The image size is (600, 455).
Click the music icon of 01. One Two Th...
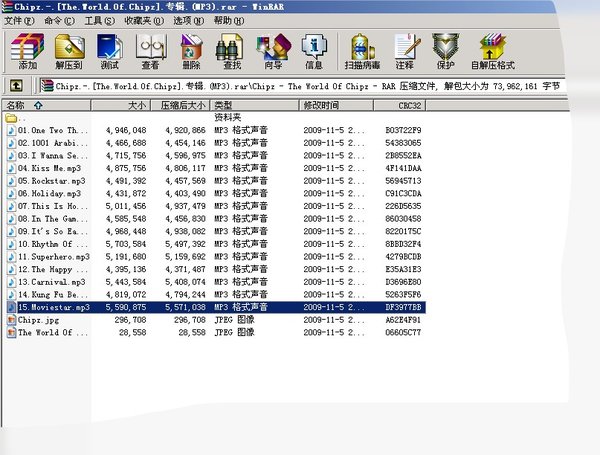[11, 130]
